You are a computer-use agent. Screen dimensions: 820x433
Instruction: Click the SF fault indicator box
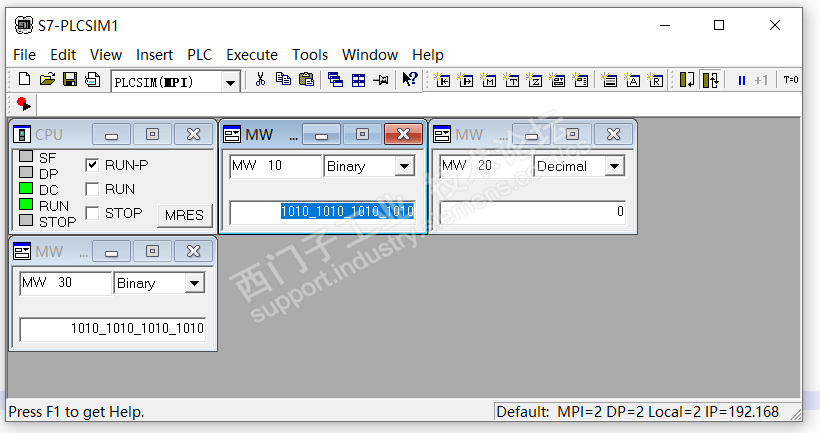pos(26,156)
